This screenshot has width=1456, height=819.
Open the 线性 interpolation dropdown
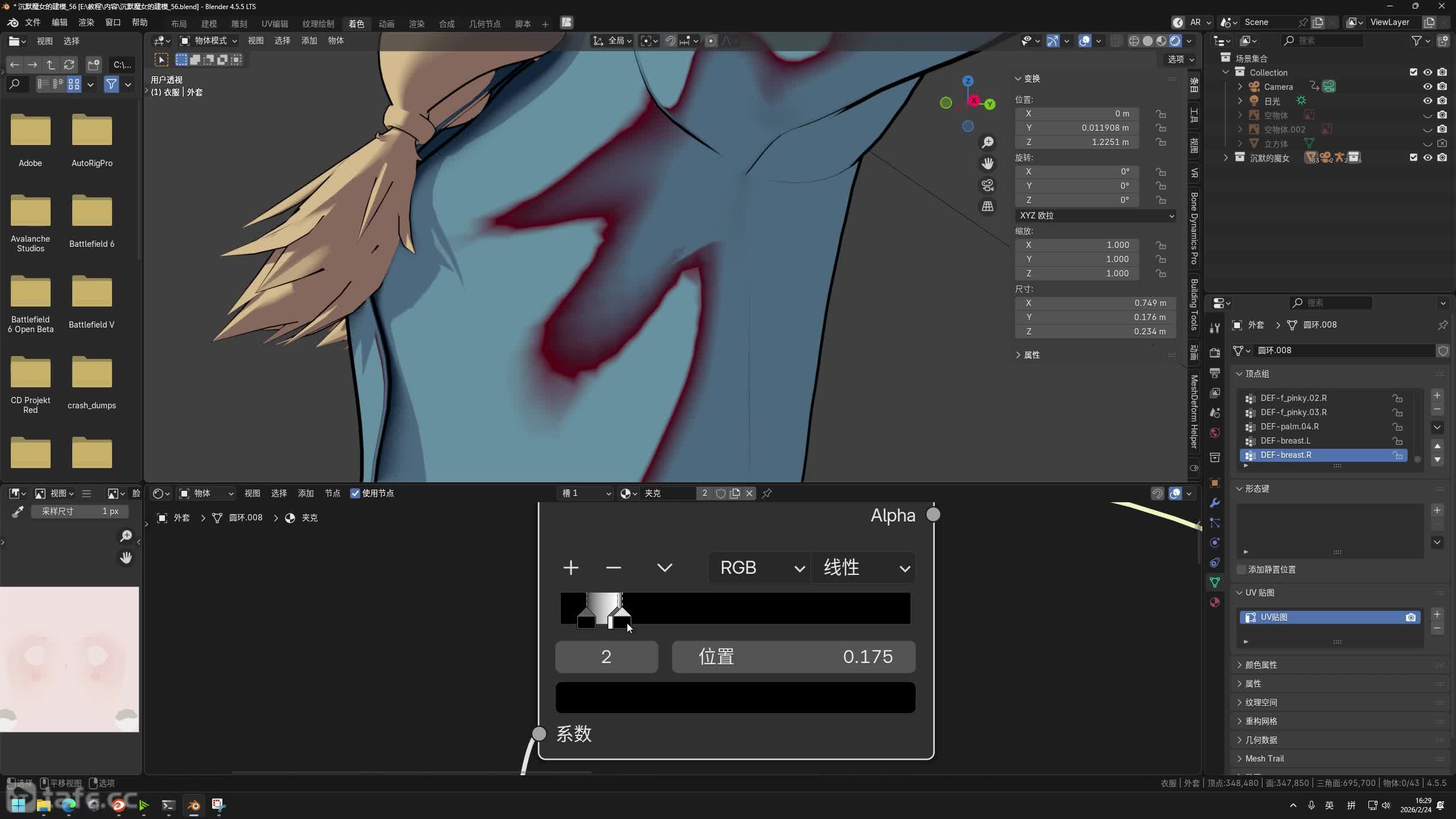point(864,568)
